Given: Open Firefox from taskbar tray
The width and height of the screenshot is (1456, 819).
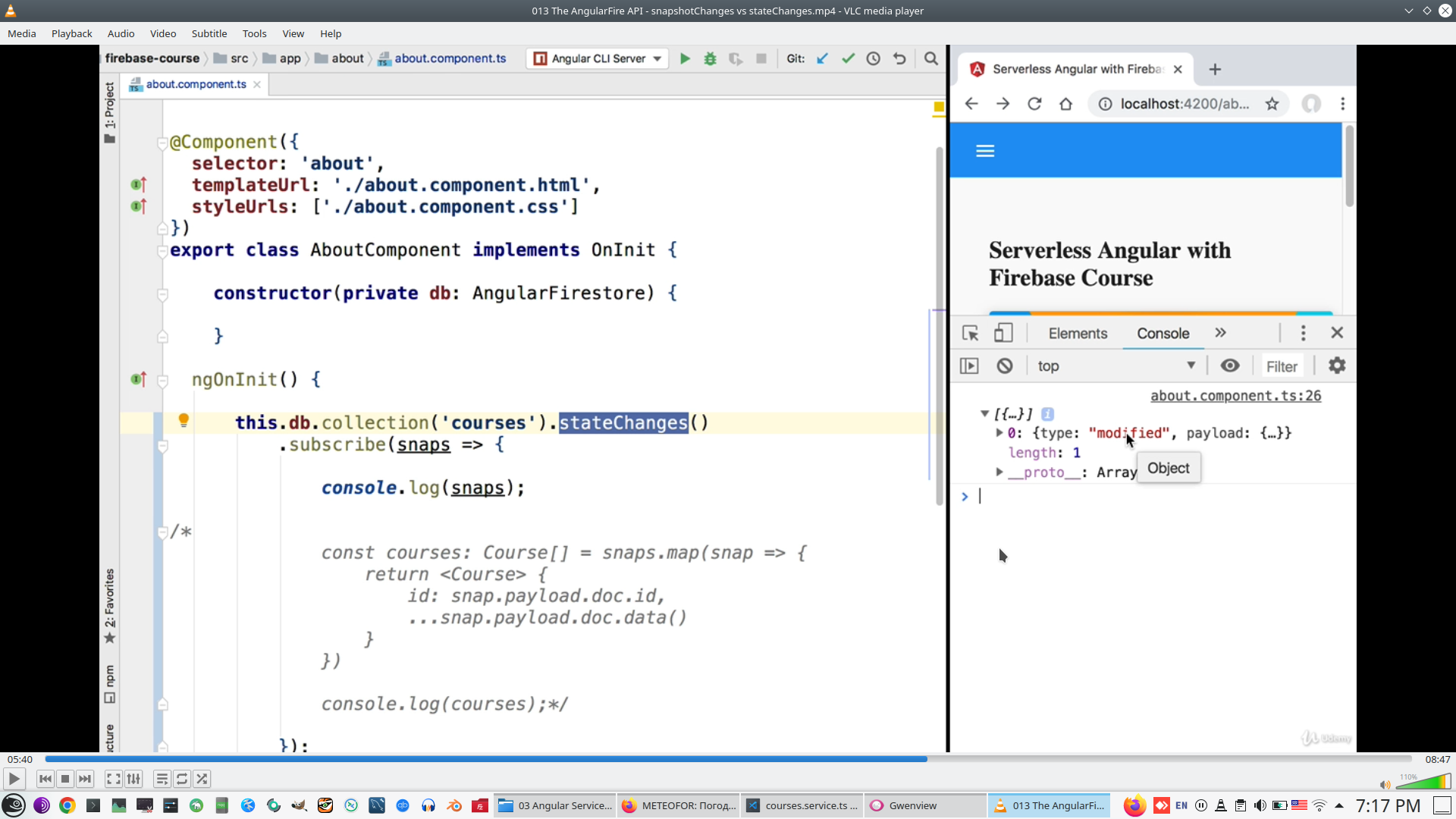Looking at the screenshot, I should pos(1134,805).
